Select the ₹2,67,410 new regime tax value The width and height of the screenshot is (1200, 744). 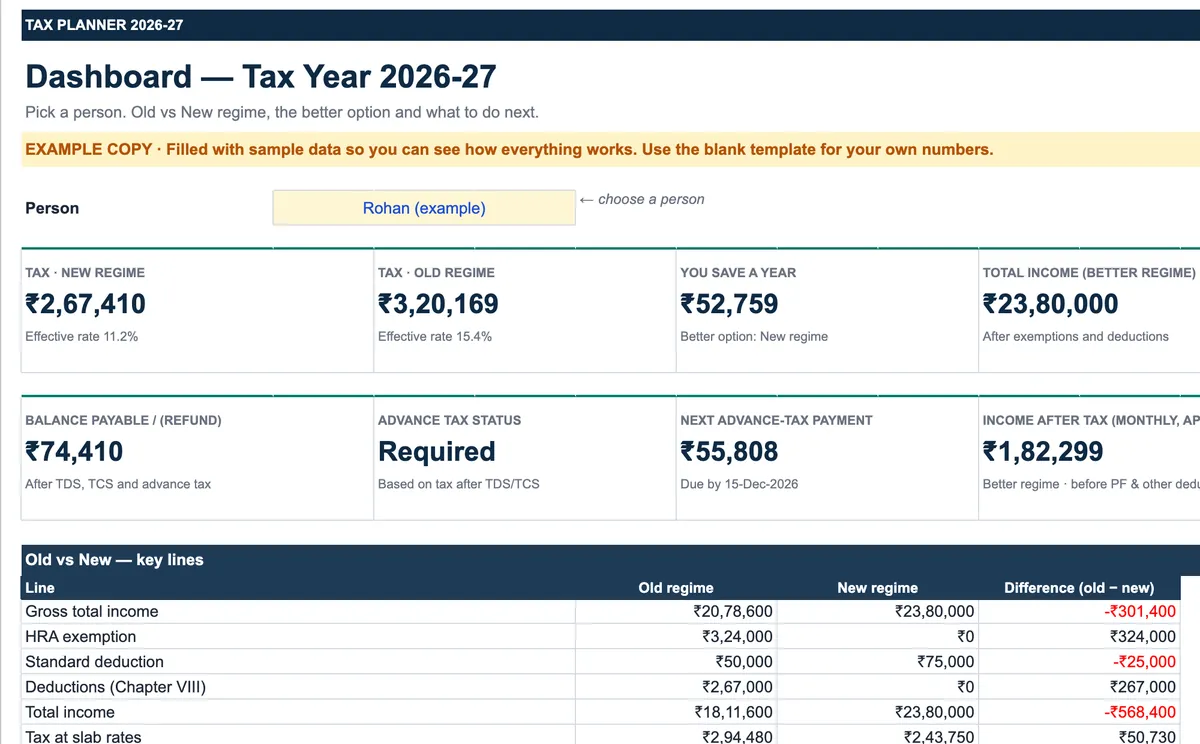tap(86, 304)
